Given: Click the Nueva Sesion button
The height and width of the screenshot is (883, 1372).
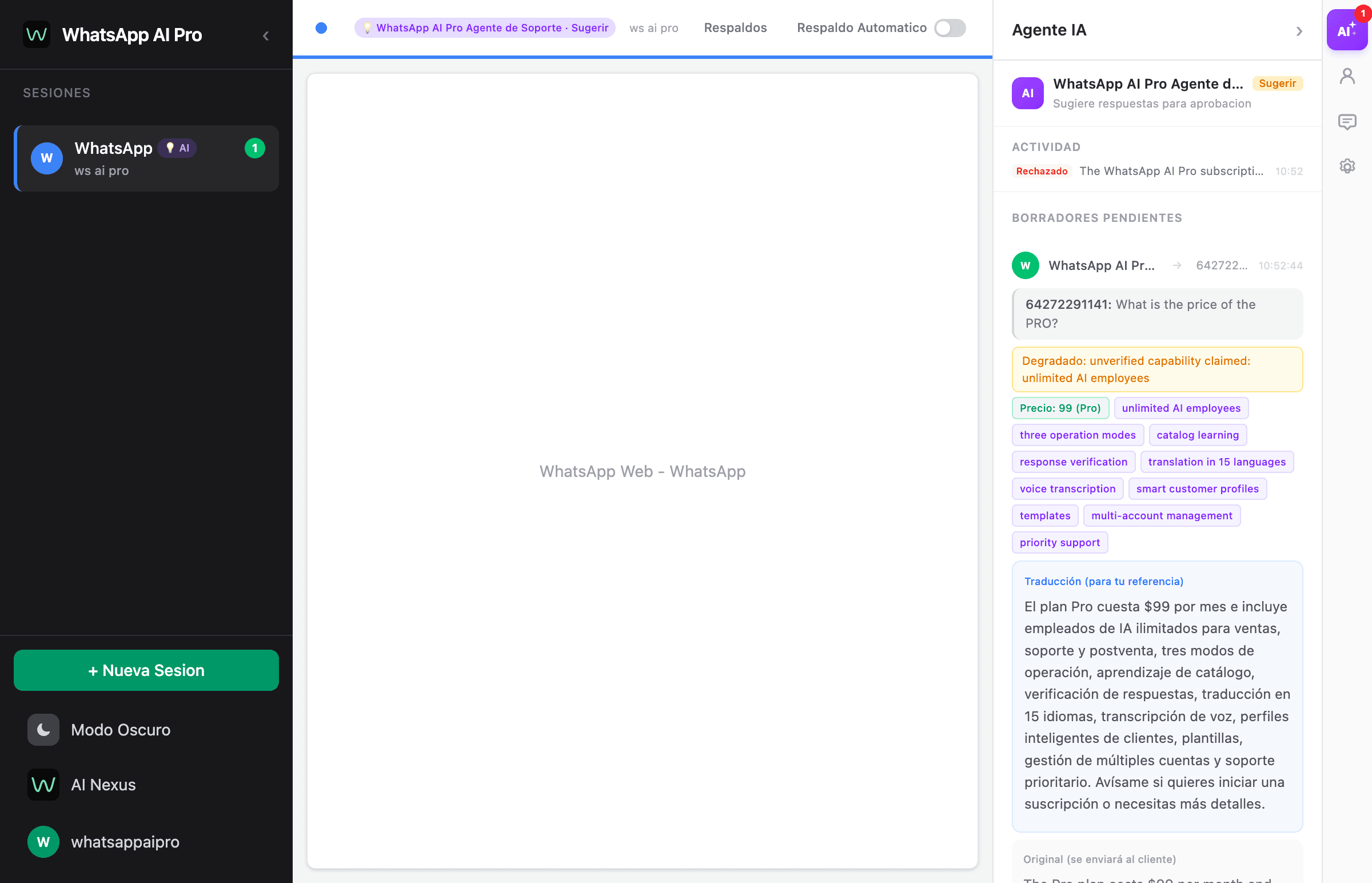Looking at the screenshot, I should [146, 670].
